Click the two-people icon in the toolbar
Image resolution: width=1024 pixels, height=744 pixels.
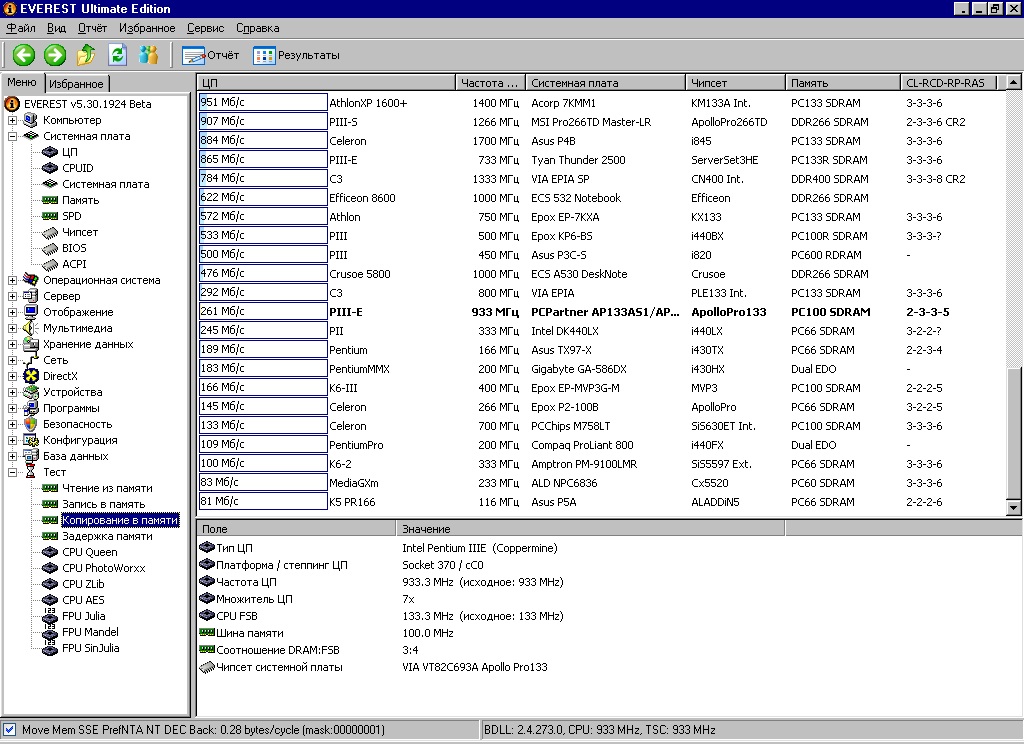(x=149, y=55)
